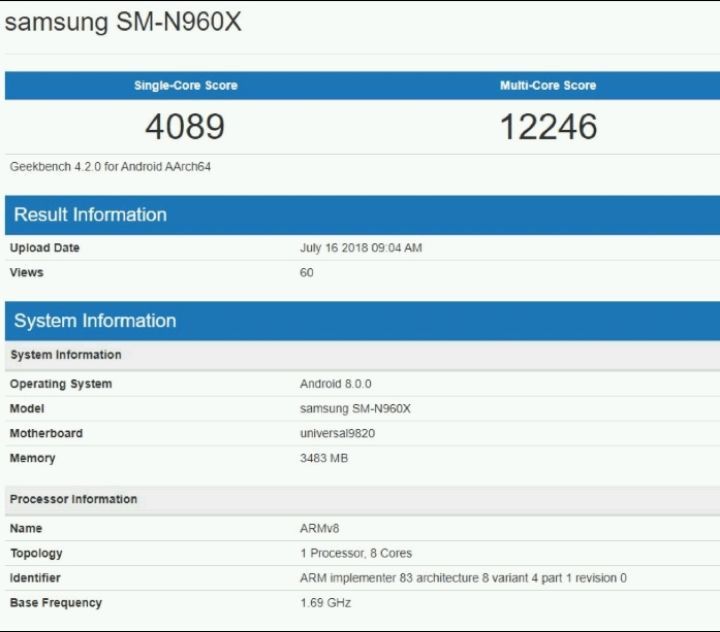Select the 'universal9820' value

(338, 434)
